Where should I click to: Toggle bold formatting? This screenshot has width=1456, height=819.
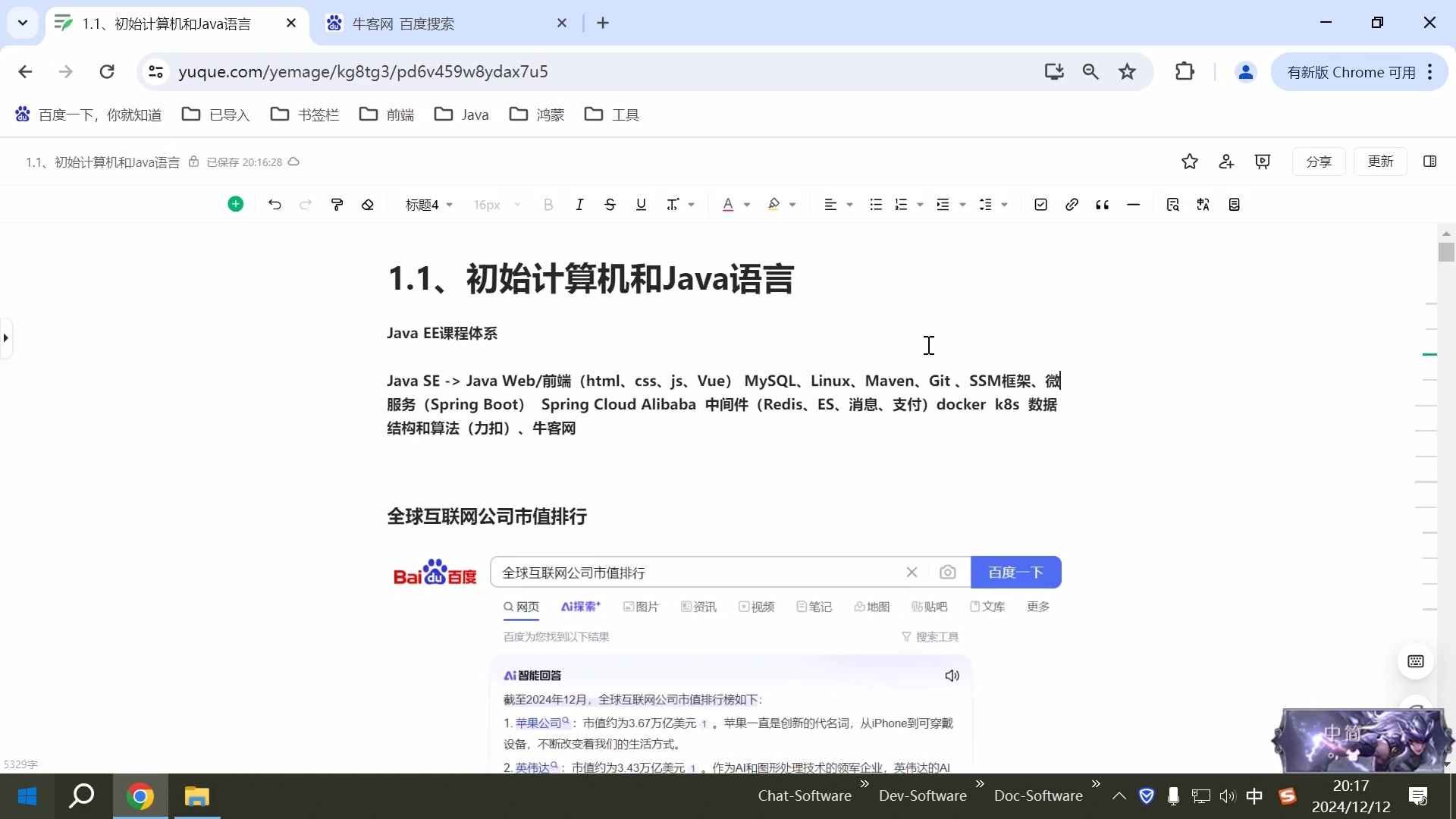(x=548, y=204)
